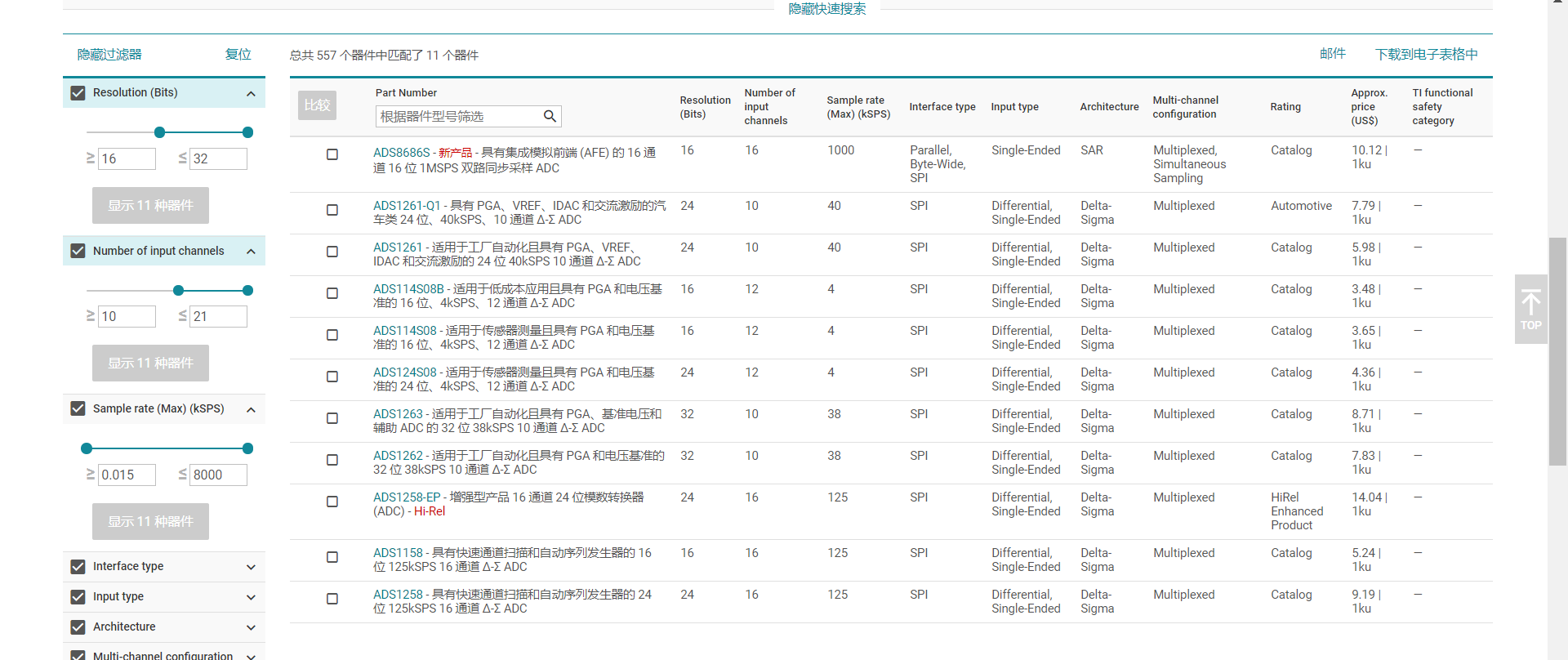Click the HiRel Enhanced Product rating cell
The width and height of the screenshot is (1568, 660).
[x=1297, y=511]
